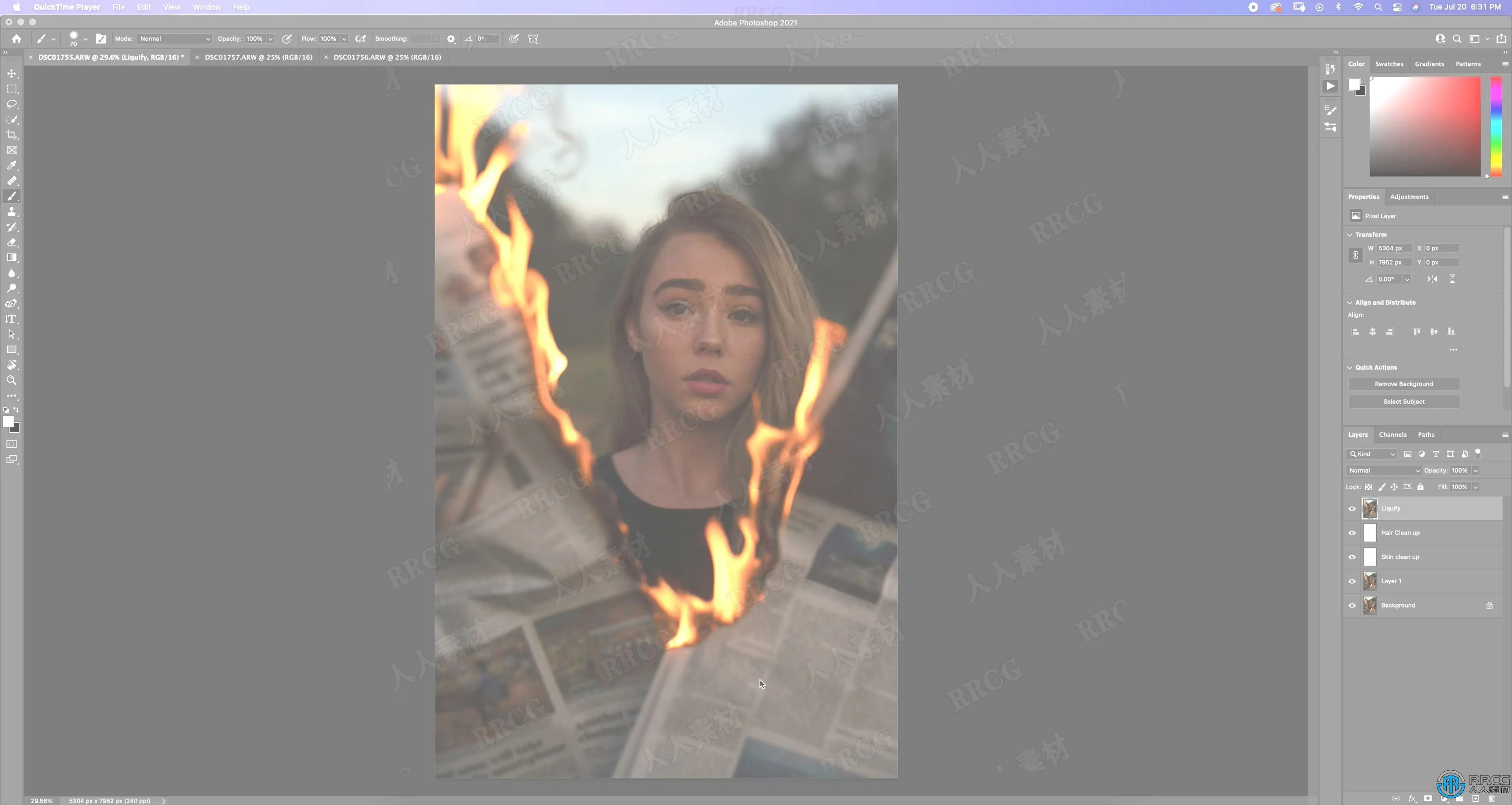Switch to the Channels tab
The height and width of the screenshot is (805, 1512).
tap(1392, 435)
